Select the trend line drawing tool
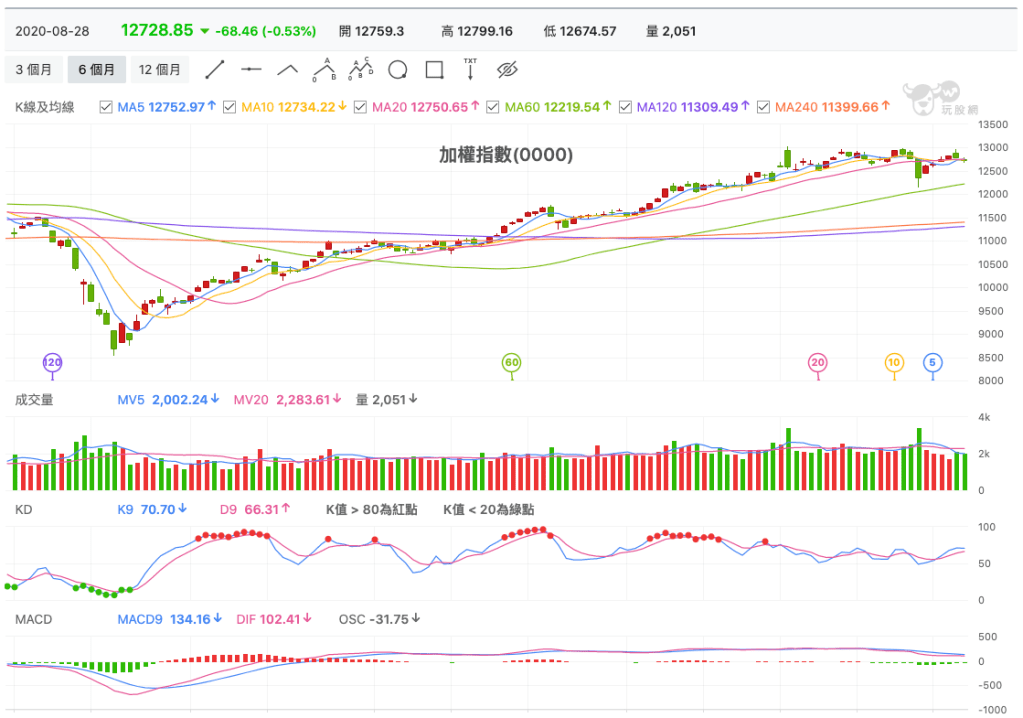 [x=215, y=70]
